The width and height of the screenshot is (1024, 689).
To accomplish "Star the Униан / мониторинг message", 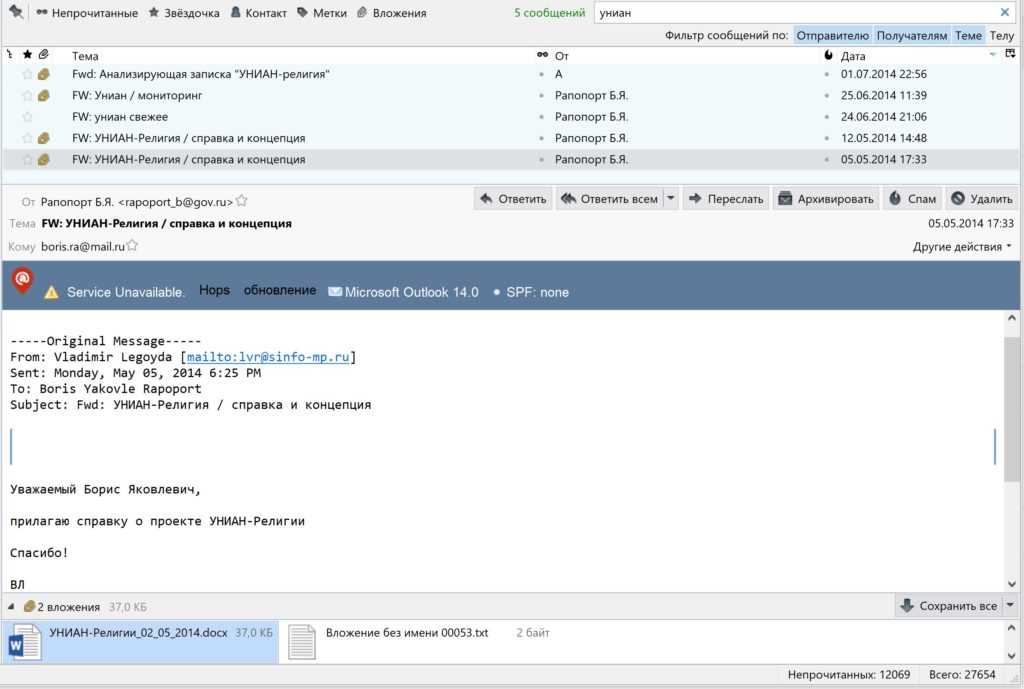I will click(27, 96).
